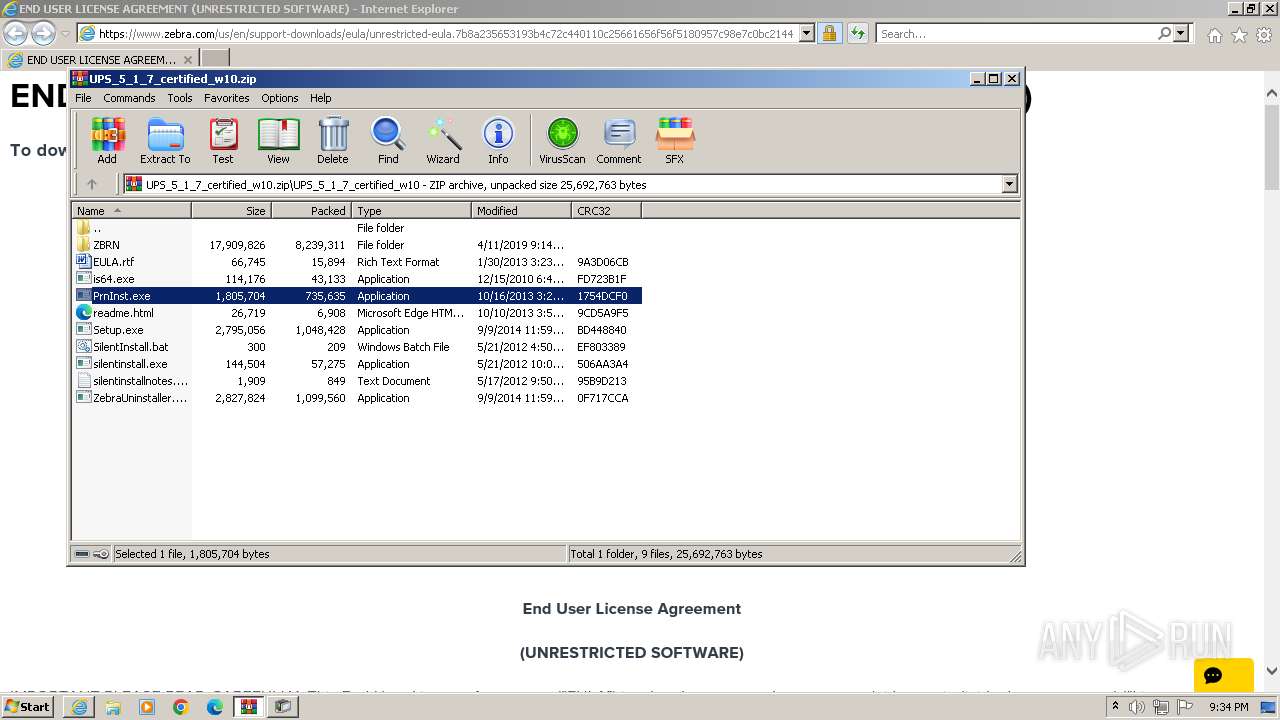
Task: Click the Test archive icon
Action: (223, 140)
